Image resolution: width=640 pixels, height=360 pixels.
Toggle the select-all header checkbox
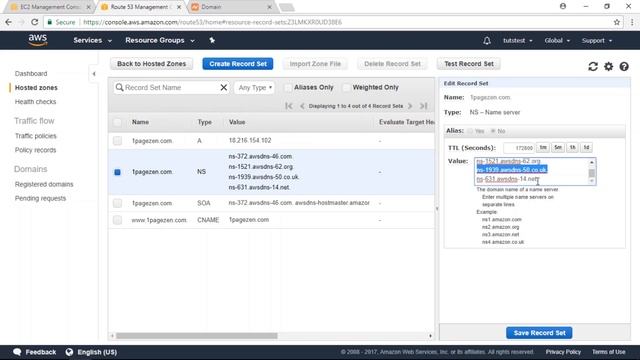pyautogui.click(x=118, y=122)
